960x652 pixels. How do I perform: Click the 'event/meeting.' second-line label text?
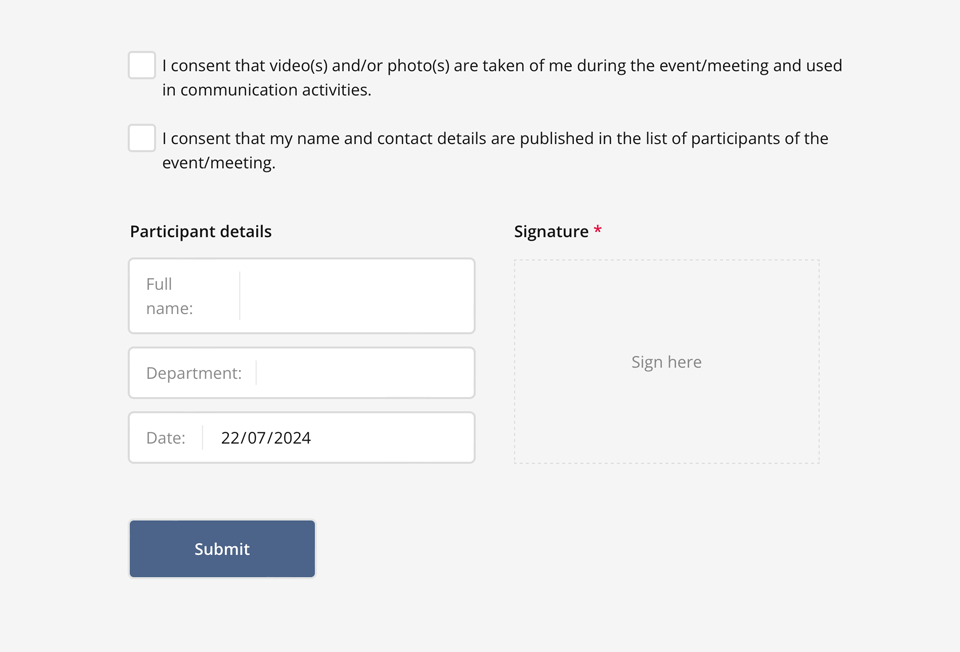click(x=219, y=163)
